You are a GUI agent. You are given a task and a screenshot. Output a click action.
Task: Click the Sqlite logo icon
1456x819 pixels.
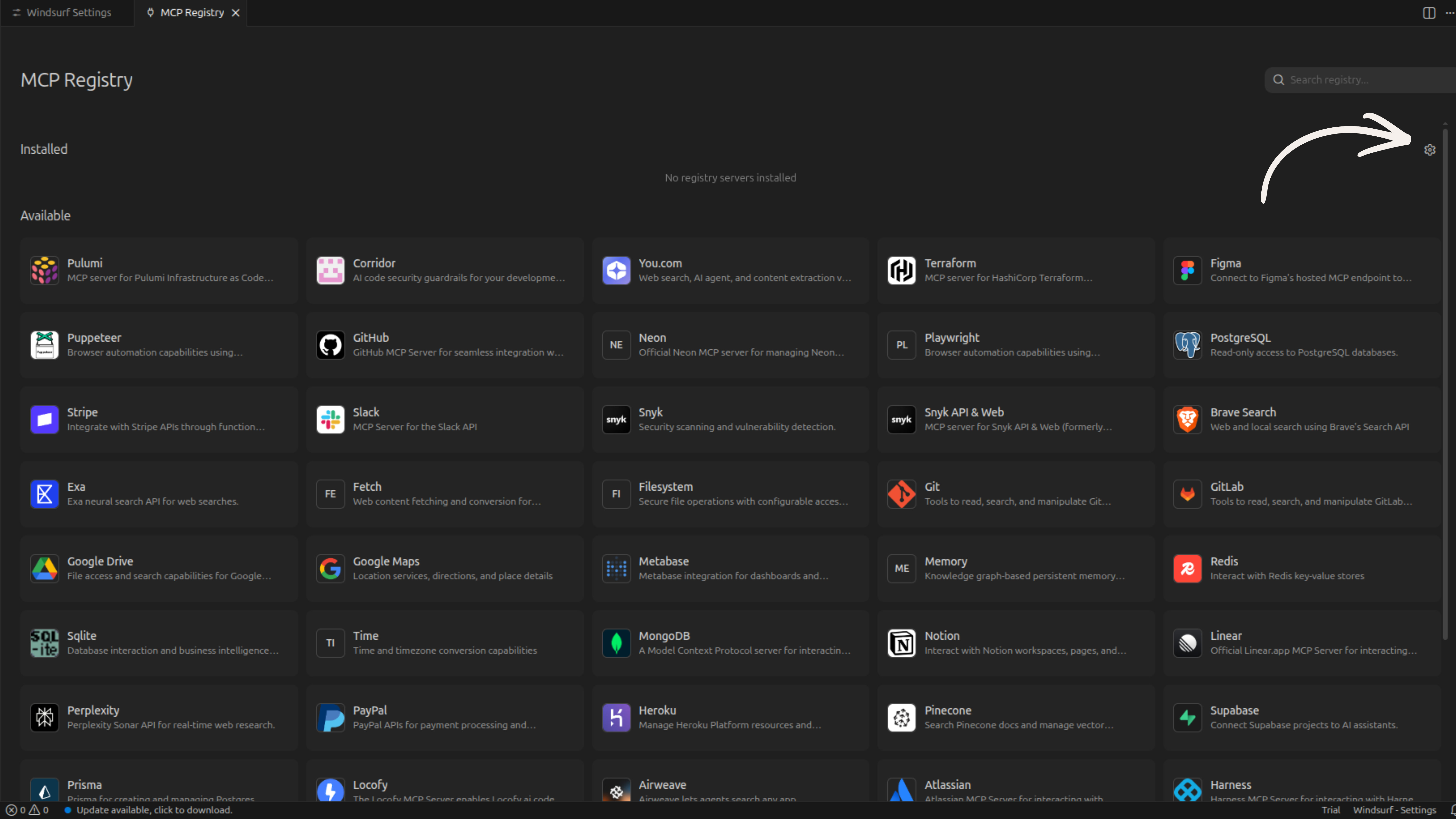tap(45, 643)
